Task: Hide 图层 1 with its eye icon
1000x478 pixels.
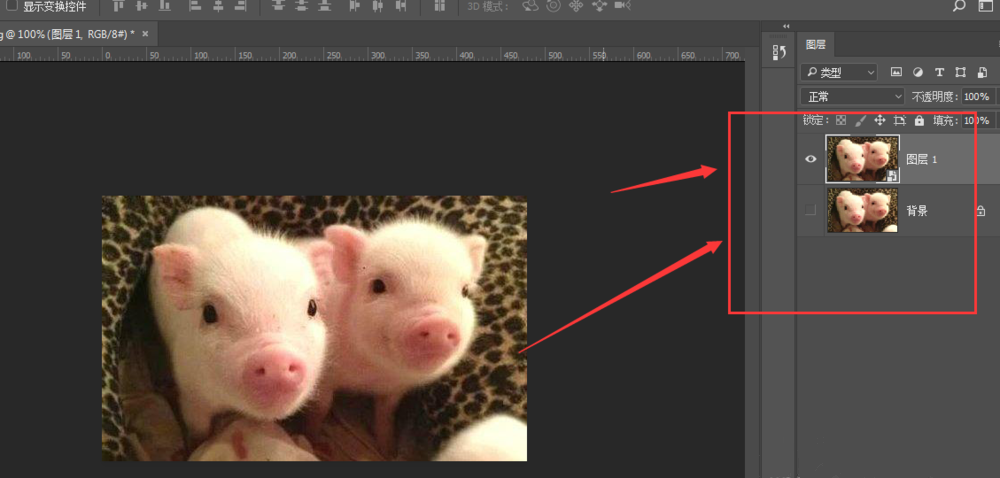Action: click(x=811, y=159)
